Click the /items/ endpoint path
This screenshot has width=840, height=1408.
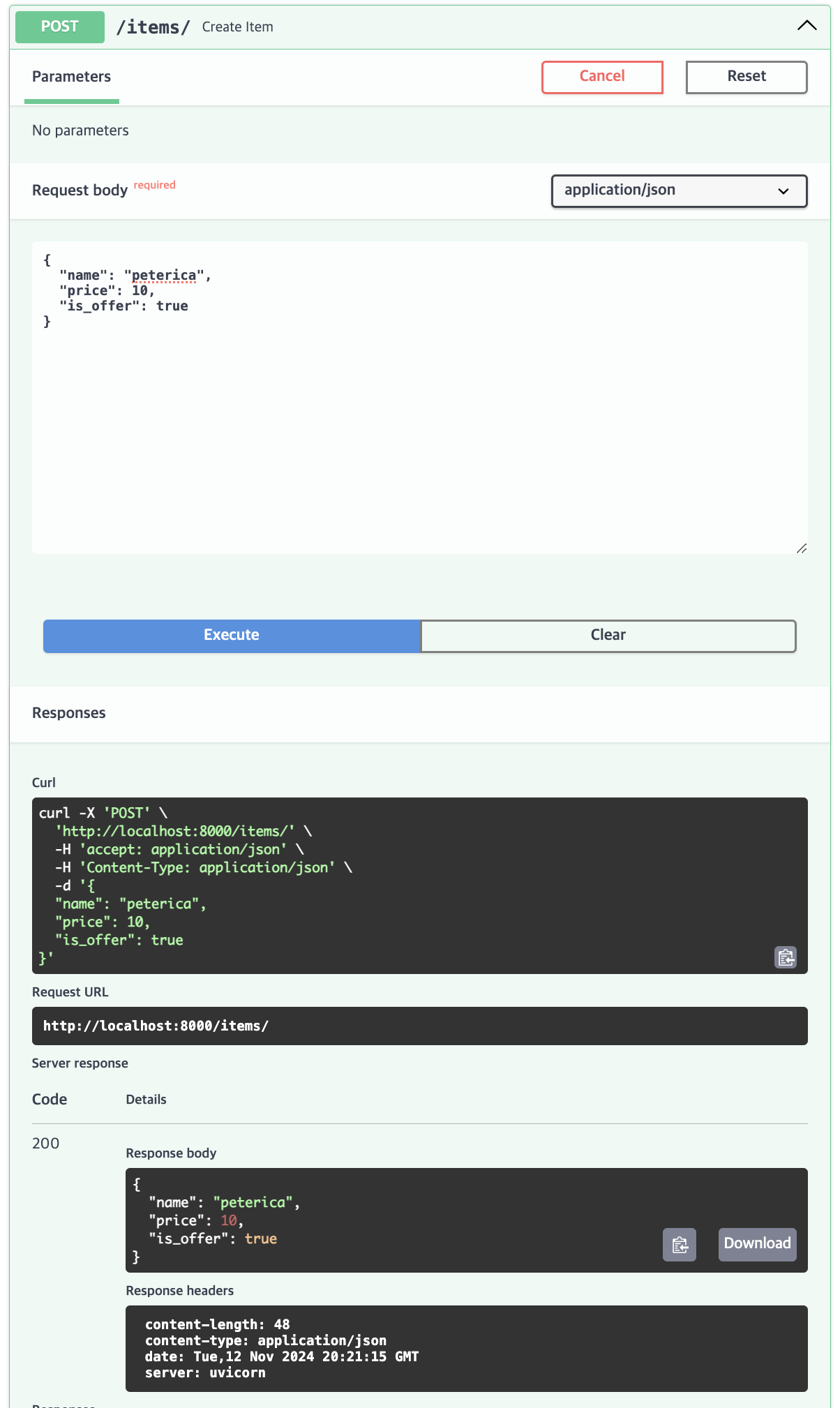(x=153, y=27)
